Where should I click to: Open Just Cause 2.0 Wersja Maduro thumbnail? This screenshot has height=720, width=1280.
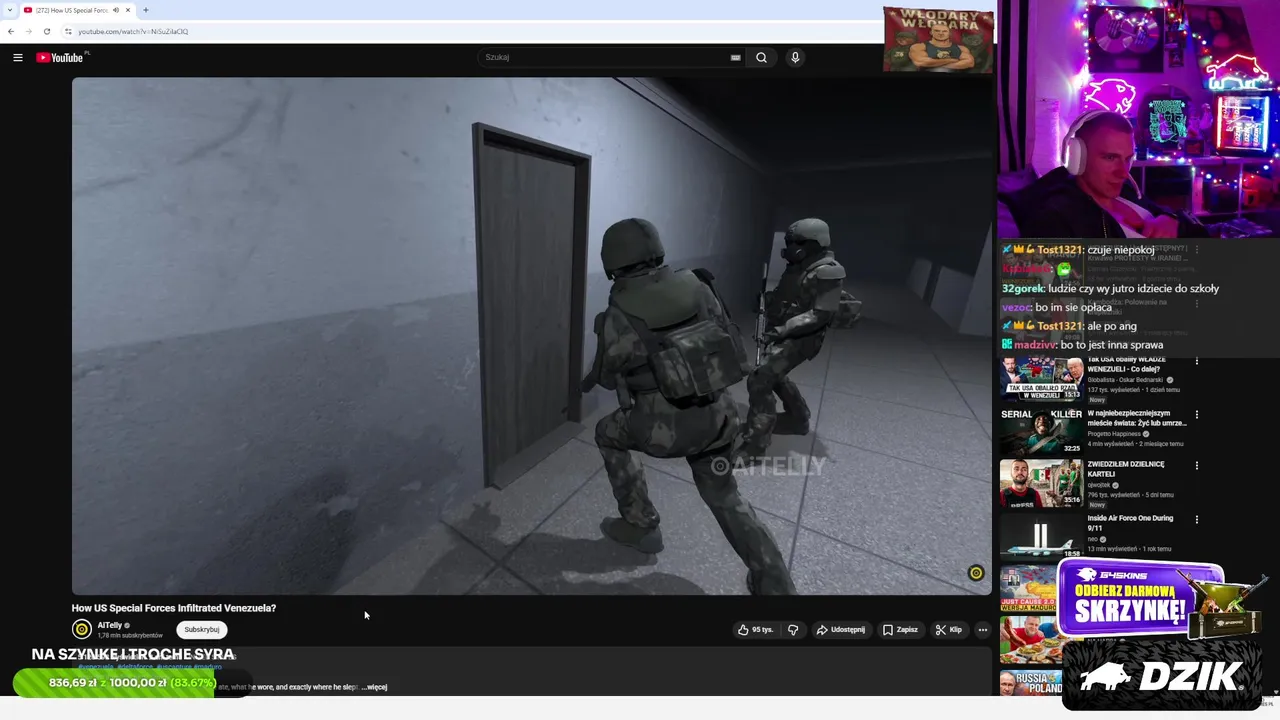click(x=1029, y=588)
